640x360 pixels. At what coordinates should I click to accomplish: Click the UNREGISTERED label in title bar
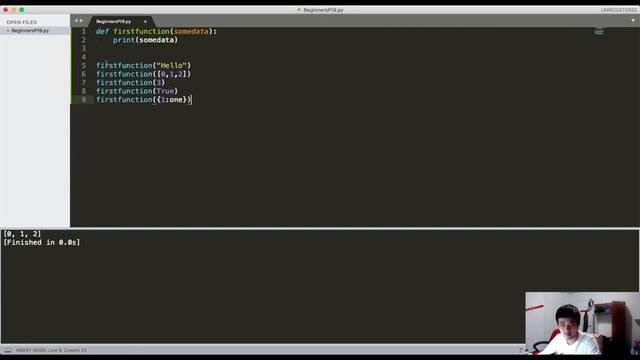click(619, 10)
